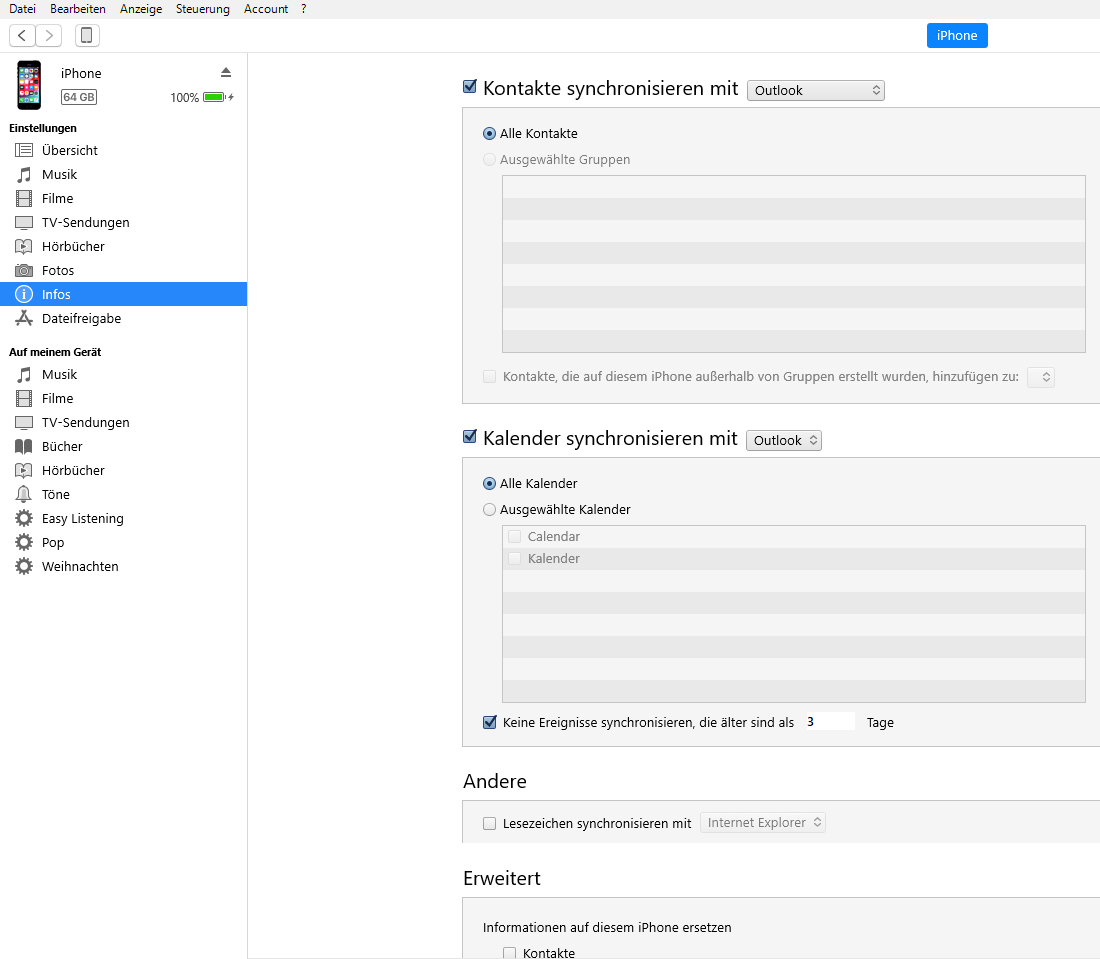Click the Erweitert section heading
Screen dimensions: 1100x959
click(x=502, y=878)
